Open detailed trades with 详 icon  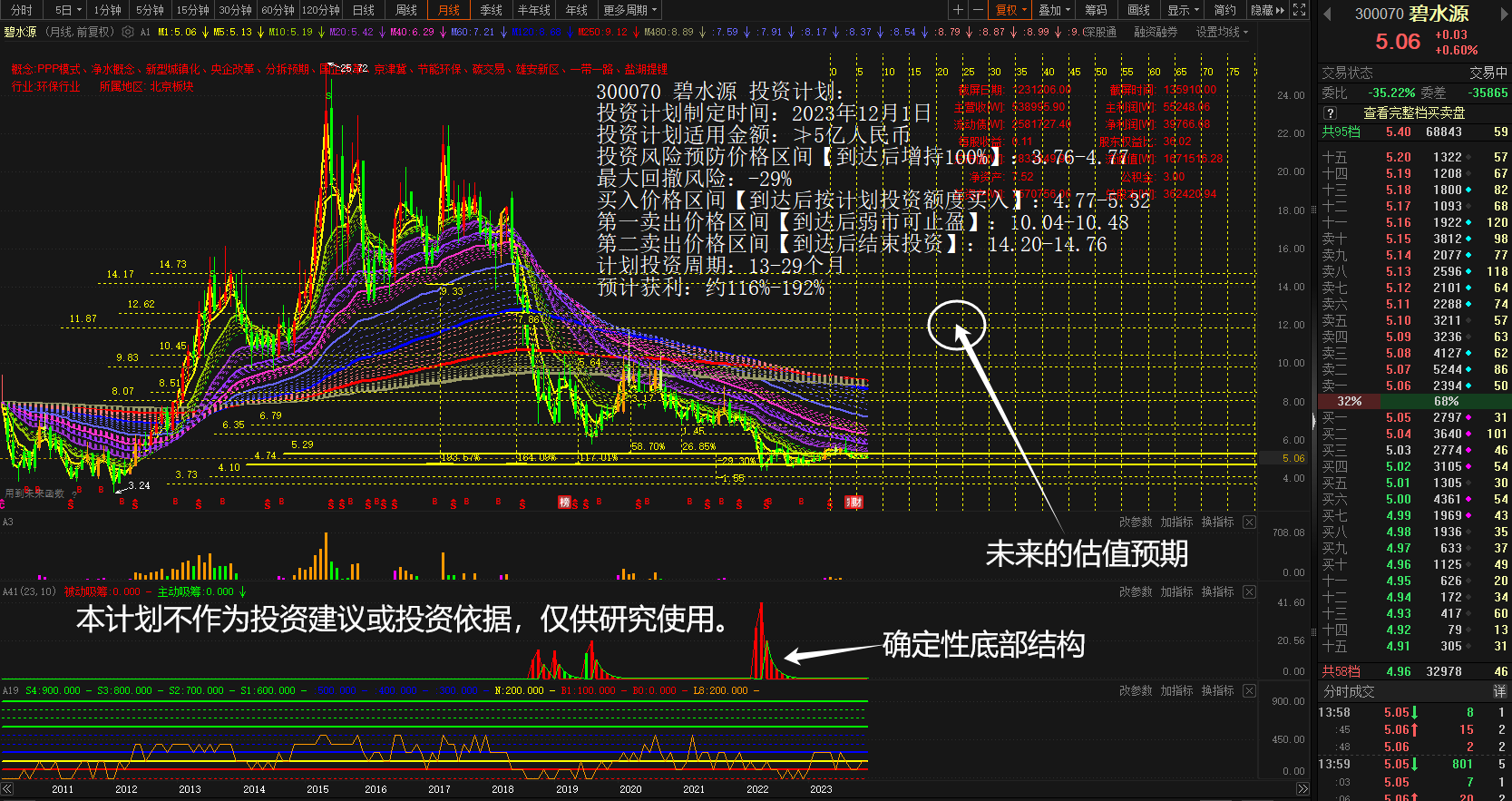point(1500,691)
